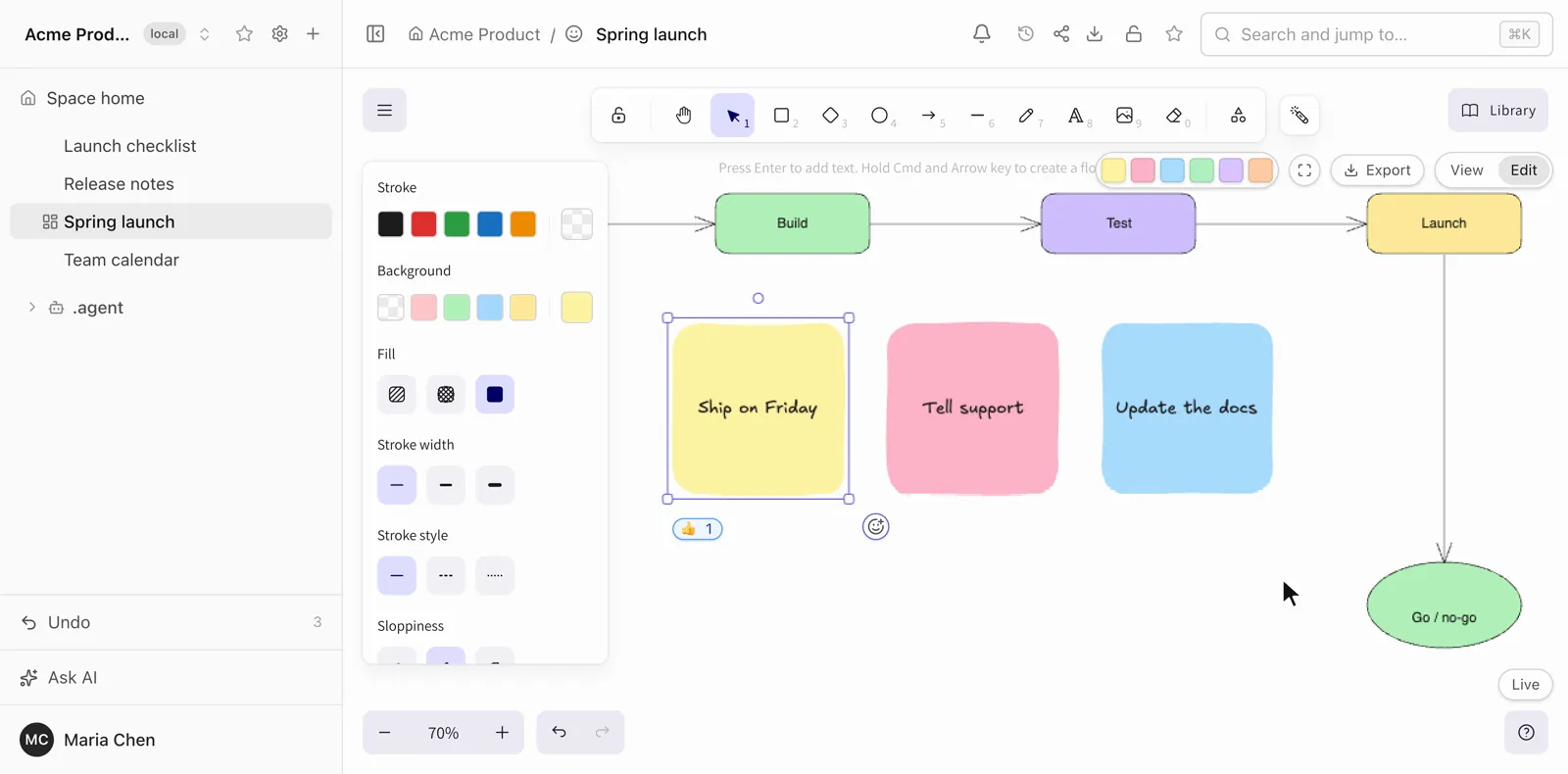Click the laser pointer tool icon
Image resolution: width=1568 pixels, height=774 pixels.
(1299, 116)
